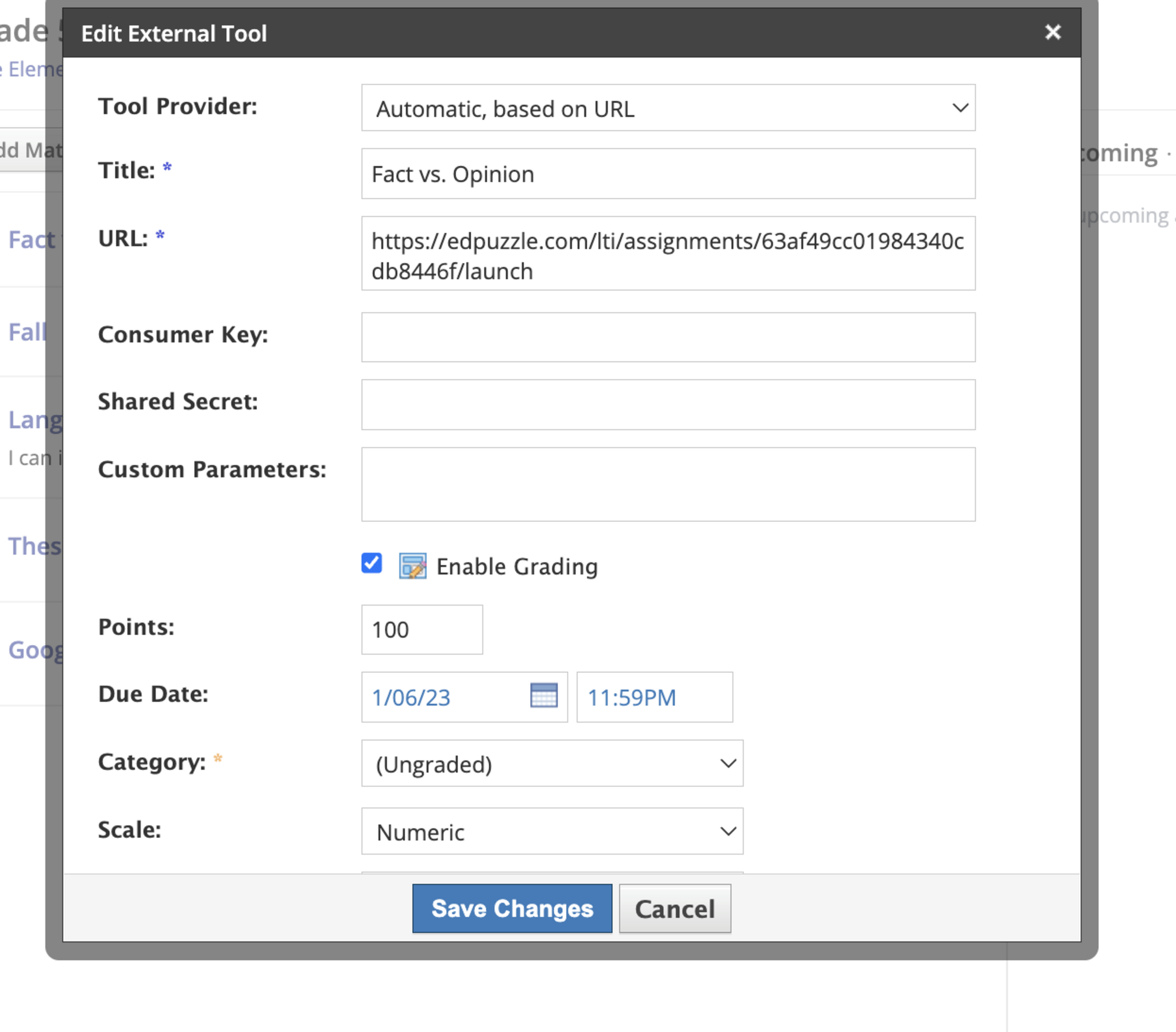1176x1032 pixels.
Task: Focus the Consumer Key input box
Action: point(667,337)
